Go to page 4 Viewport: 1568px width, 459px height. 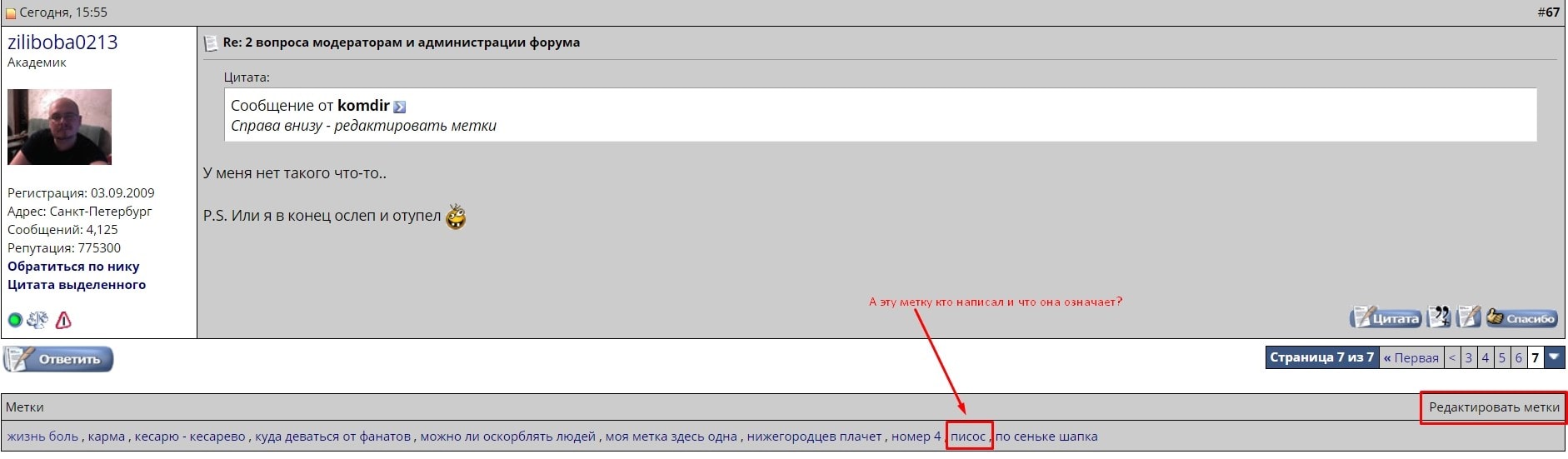(1486, 357)
